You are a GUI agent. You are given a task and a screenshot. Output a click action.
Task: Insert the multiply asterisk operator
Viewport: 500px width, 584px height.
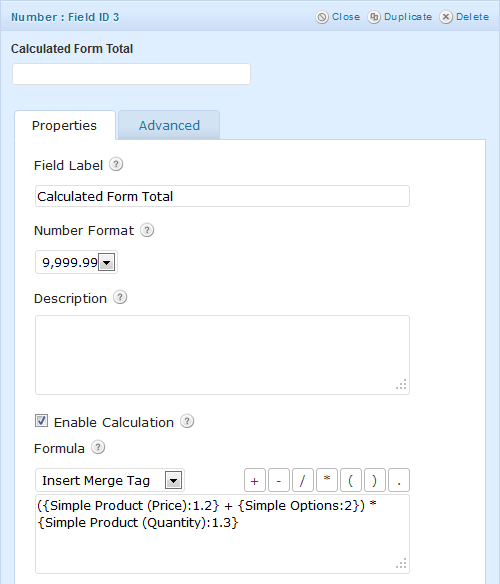327,480
